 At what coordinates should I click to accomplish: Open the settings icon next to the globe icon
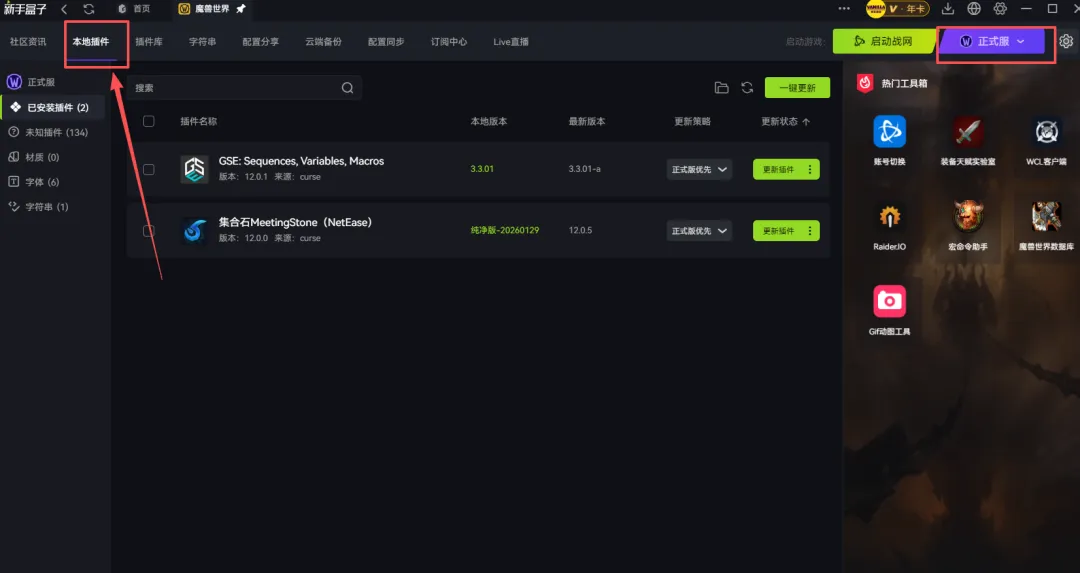1000,8
